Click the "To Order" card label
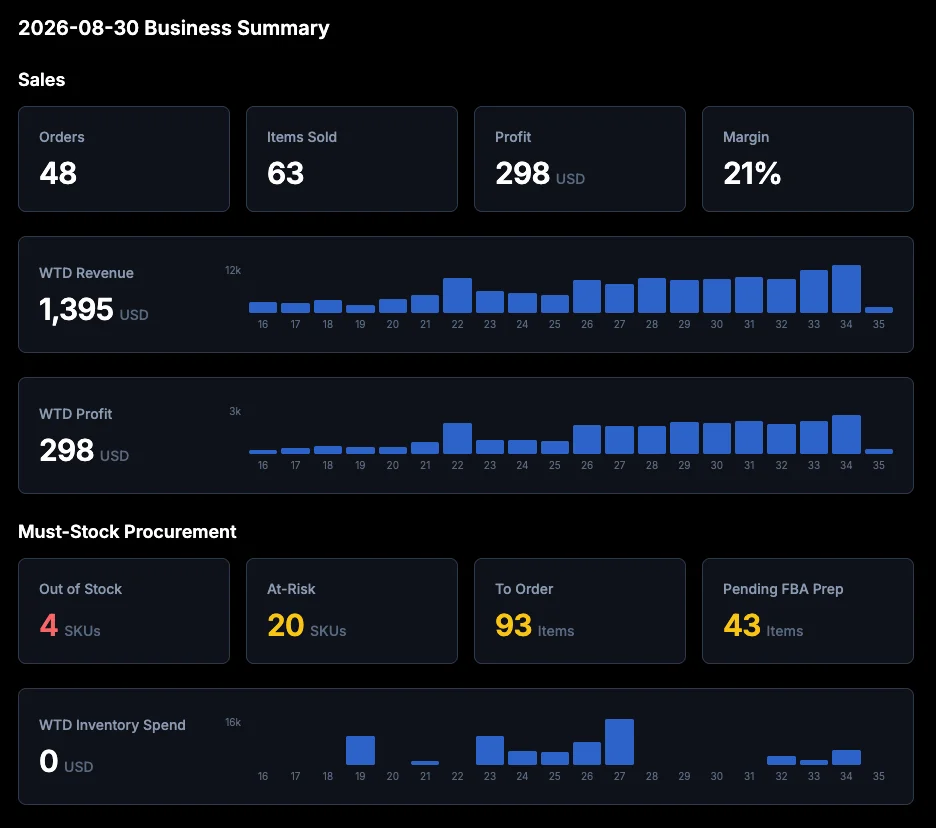Screen dimensions: 936x828 click(524, 589)
